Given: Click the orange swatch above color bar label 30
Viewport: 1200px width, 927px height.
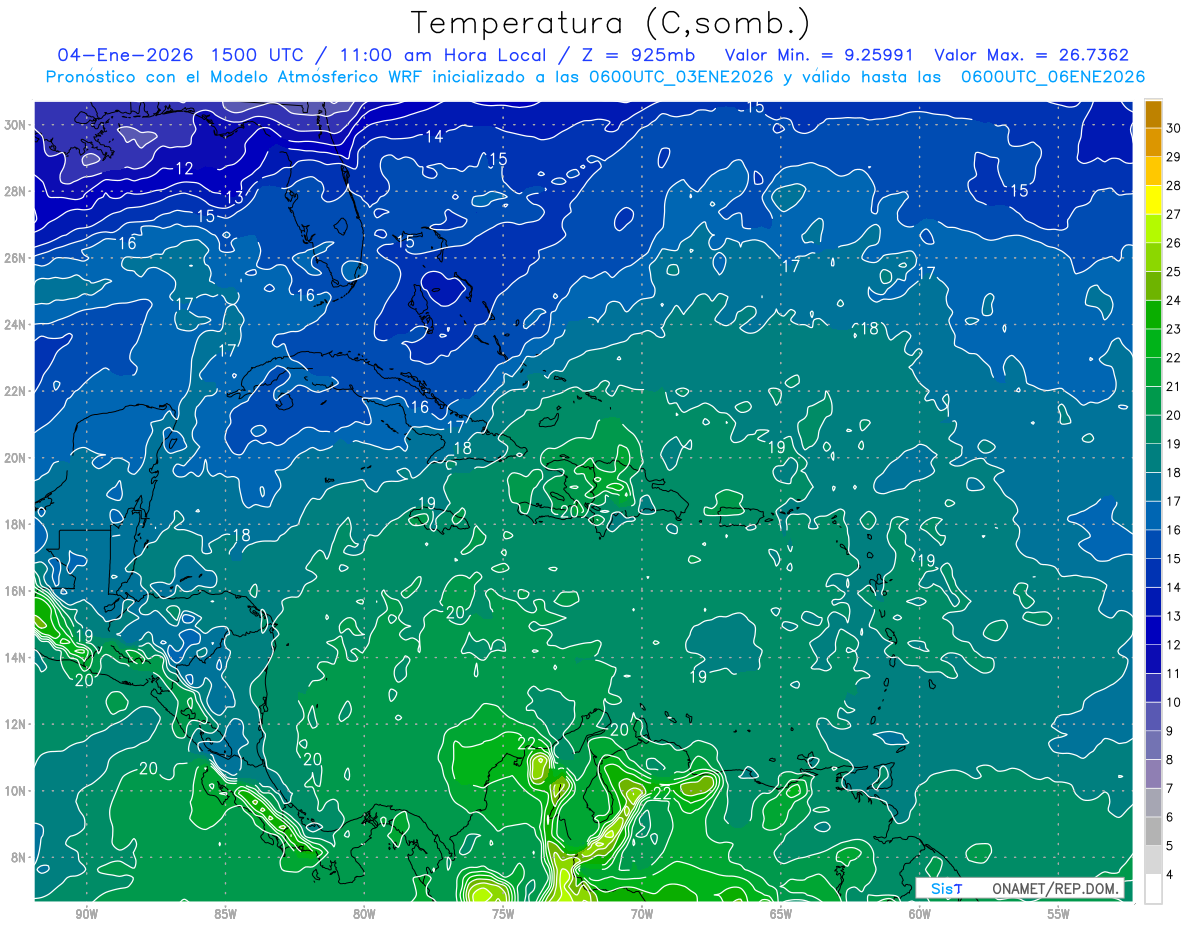Looking at the screenshot, I should (x=1153, y=114).
